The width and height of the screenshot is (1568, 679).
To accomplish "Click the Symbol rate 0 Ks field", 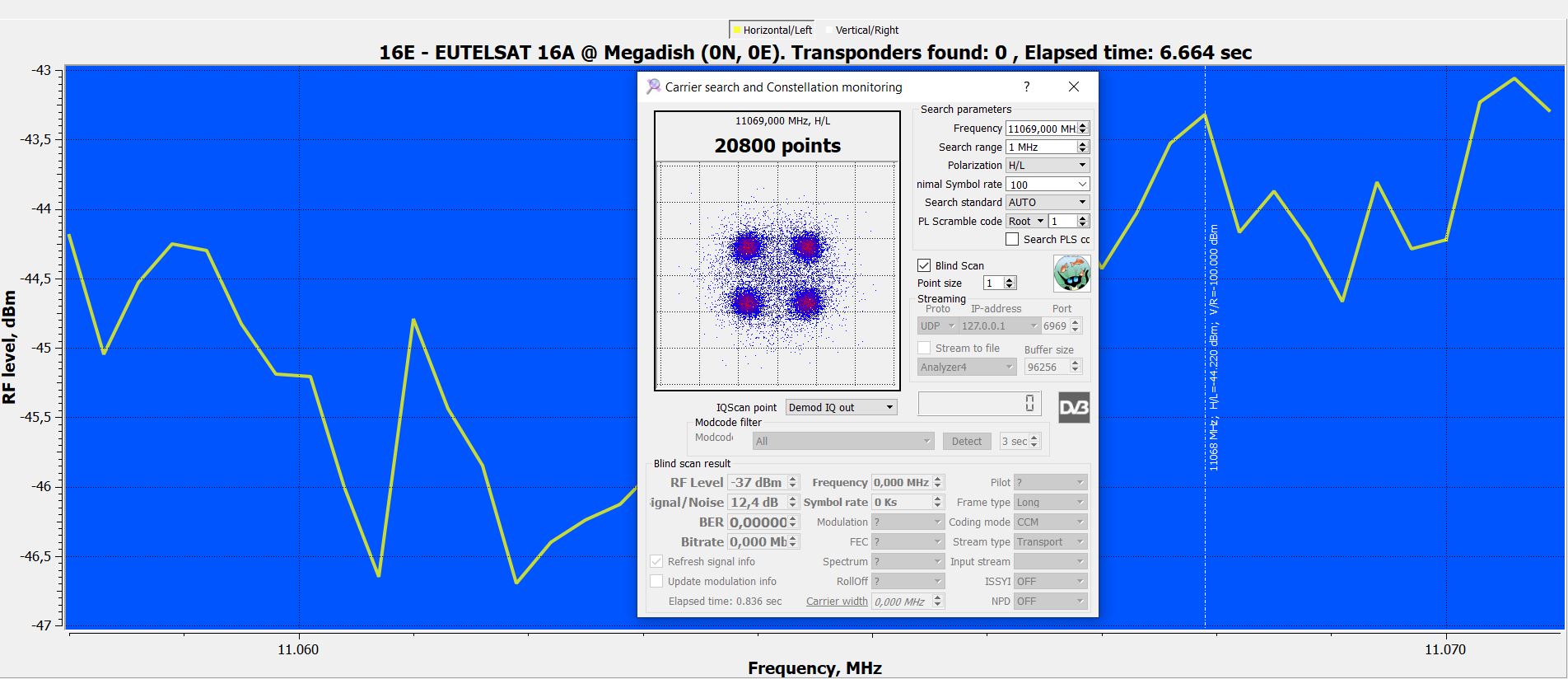I will pos(908,502).
